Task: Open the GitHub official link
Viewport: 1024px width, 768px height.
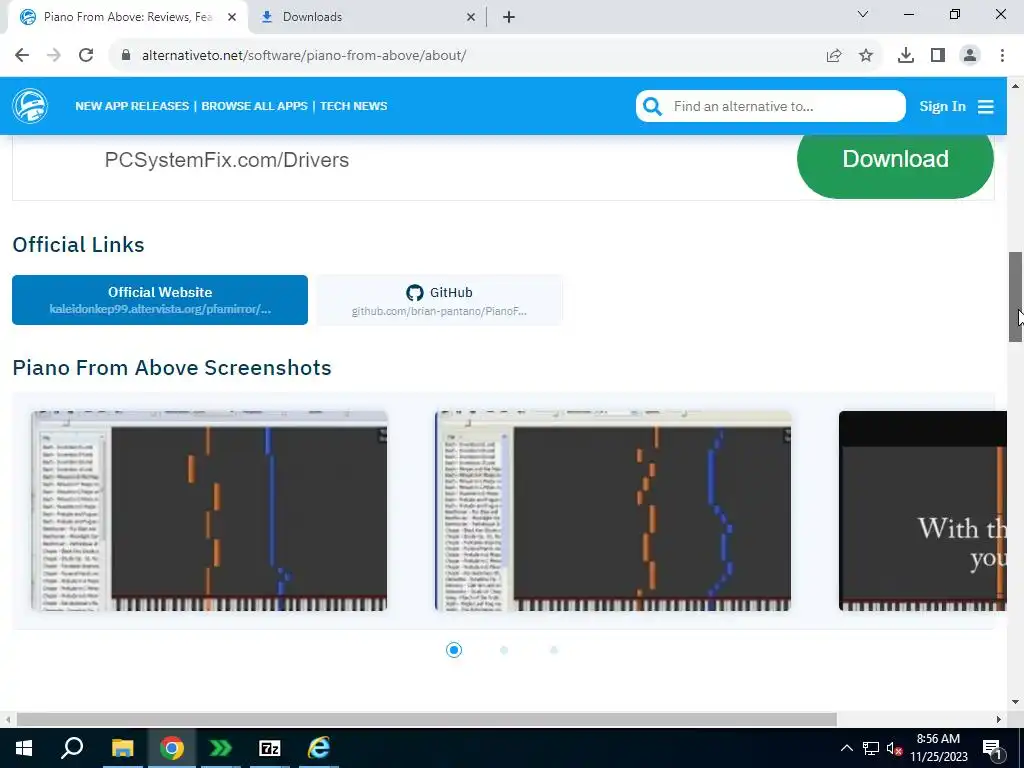Action: [x=440, y=300]
